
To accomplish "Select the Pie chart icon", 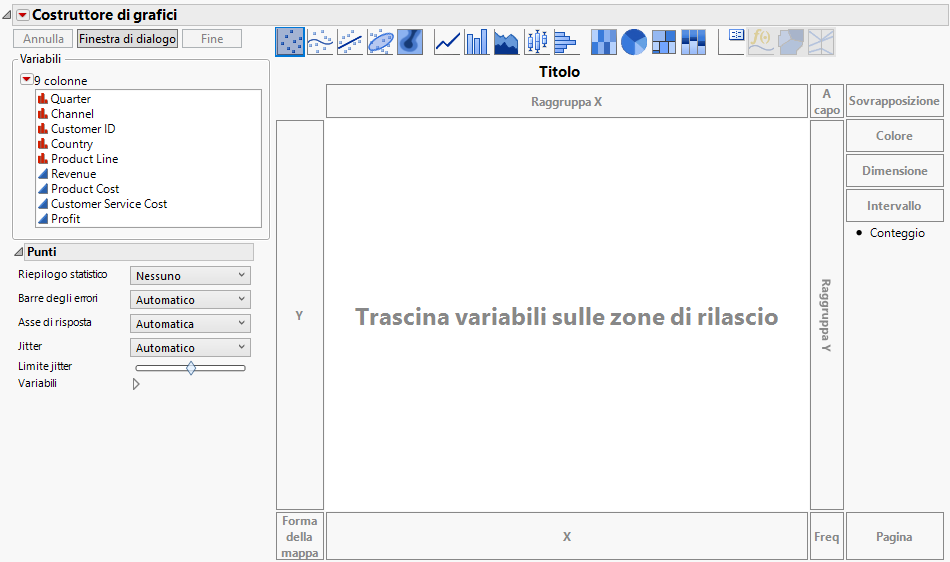I will (634, 42).
